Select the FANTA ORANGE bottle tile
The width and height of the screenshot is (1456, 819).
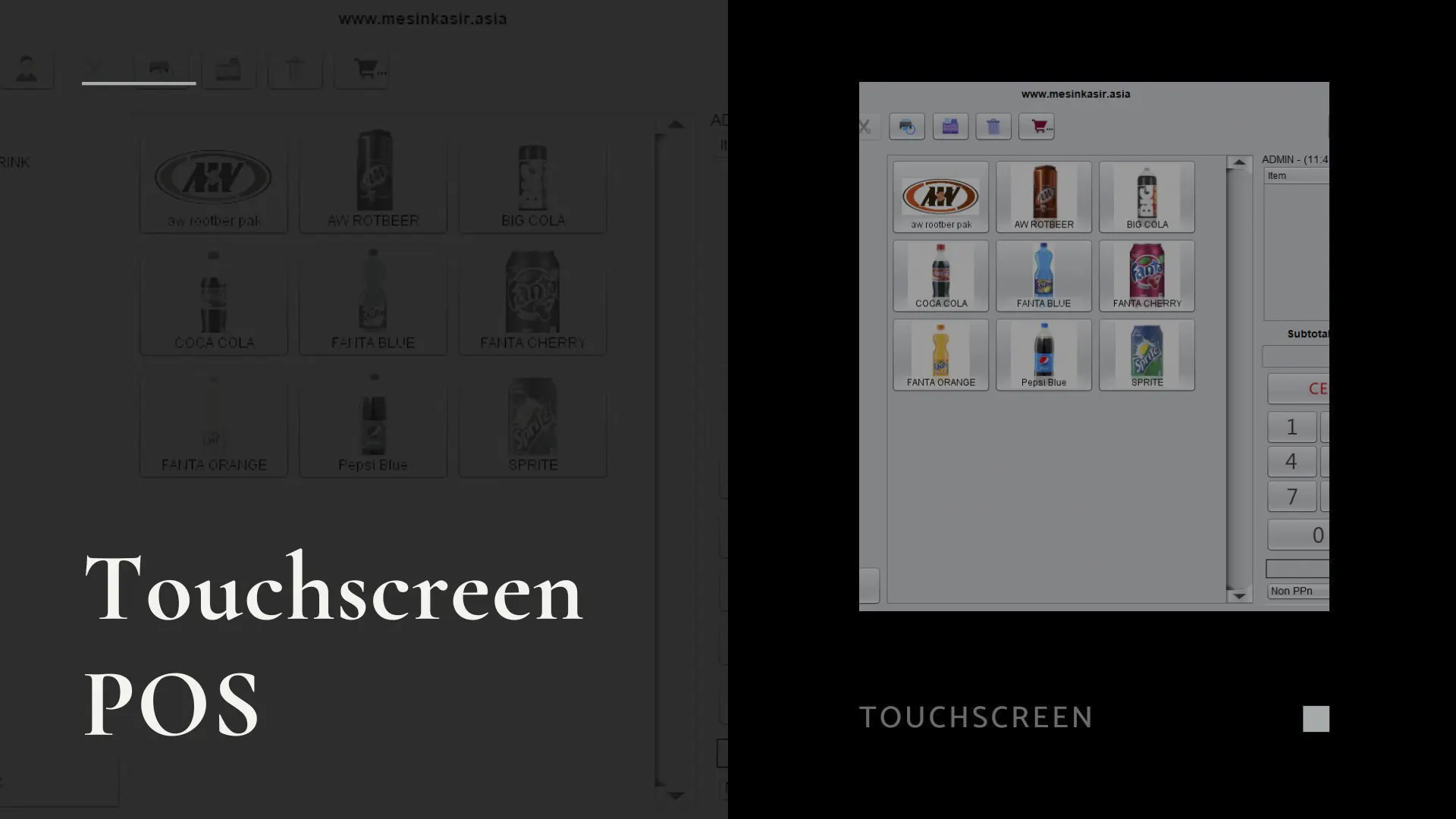(940, 355)
